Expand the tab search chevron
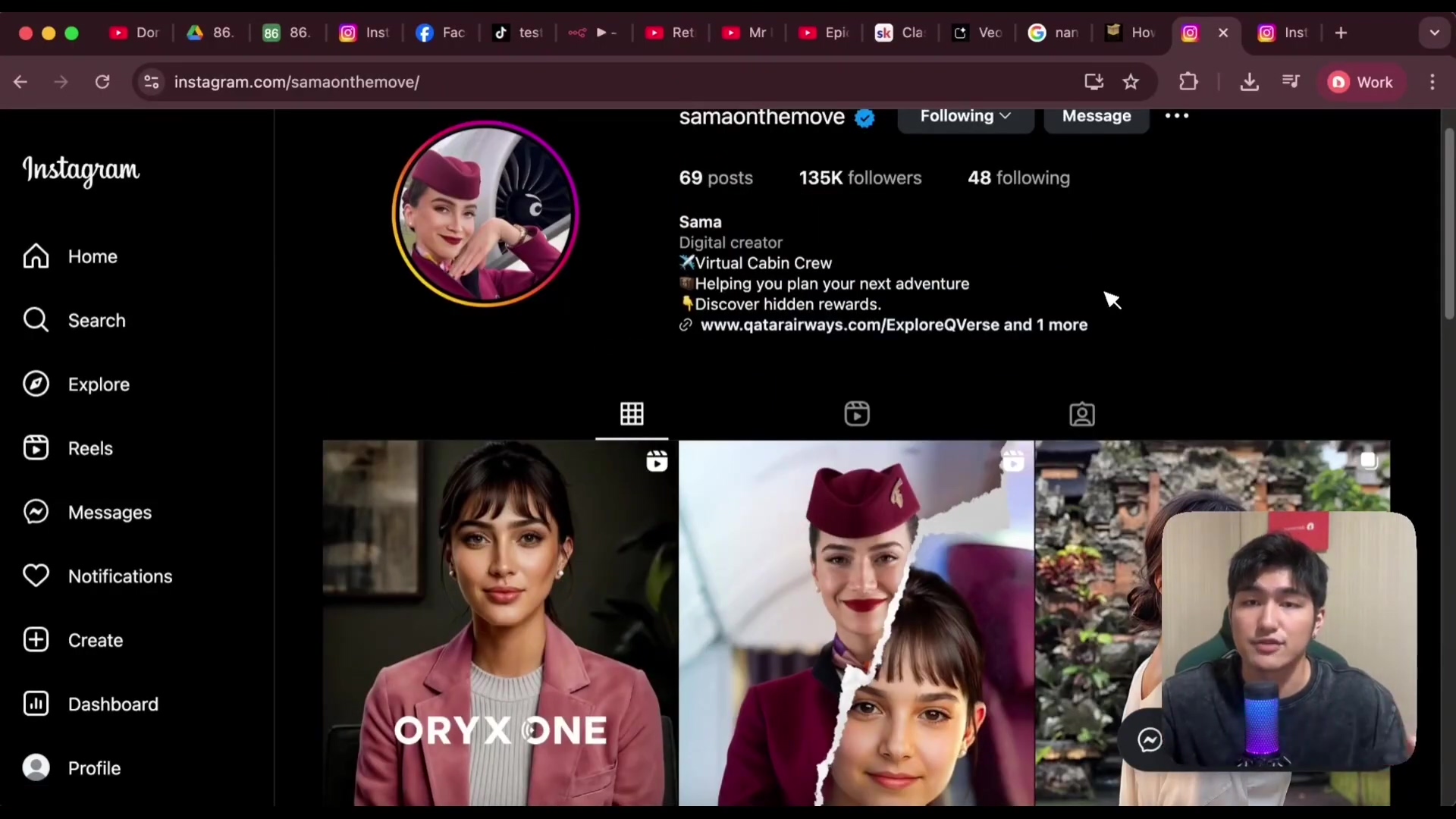The image size is (1456, 819). click(1434, 33)
